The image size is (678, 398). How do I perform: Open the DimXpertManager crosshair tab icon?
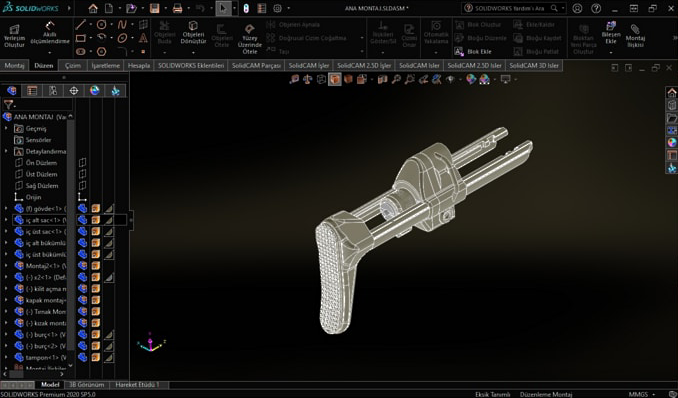click(74, 90)
